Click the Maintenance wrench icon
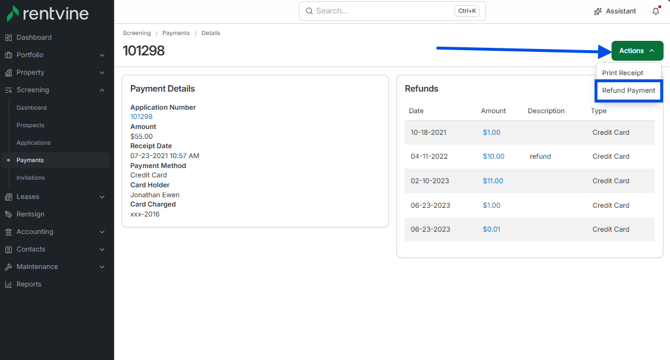Viewport: 670px width, 360px height. (x=8, y=267)
